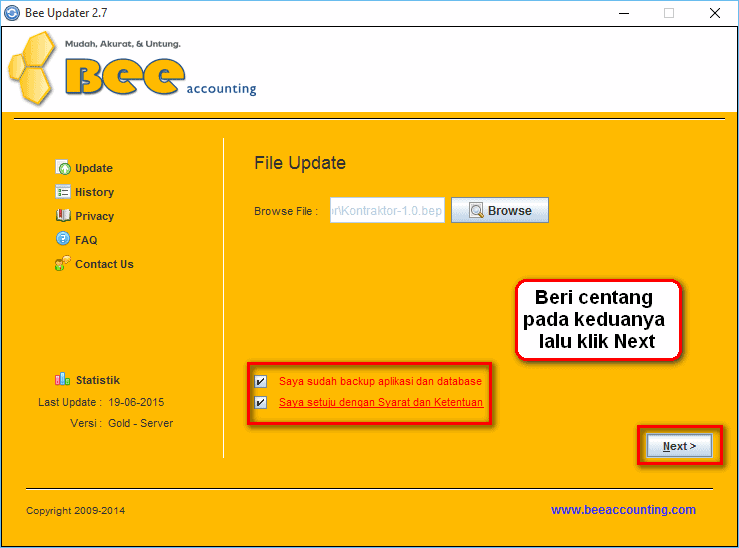Open the Update menu item
Screen dimensions: 739x548
[x=94, y=168]
